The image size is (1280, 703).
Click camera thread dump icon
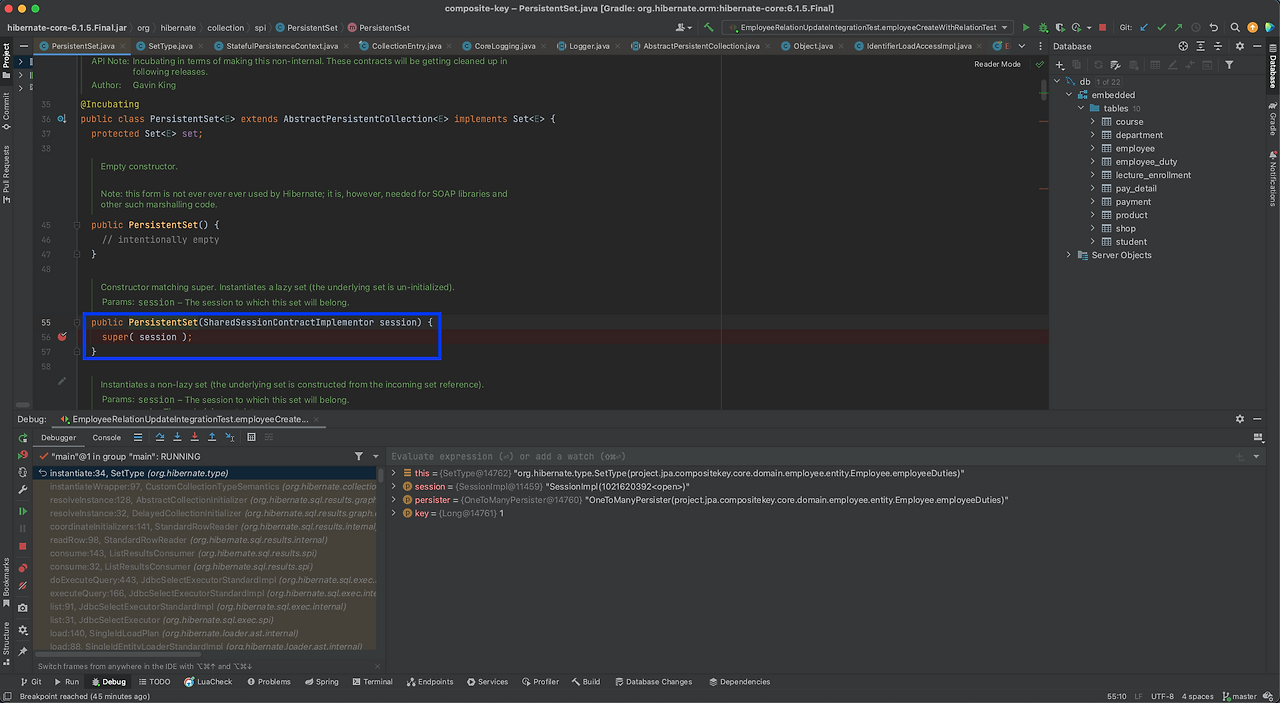click(x=23, y=607)
